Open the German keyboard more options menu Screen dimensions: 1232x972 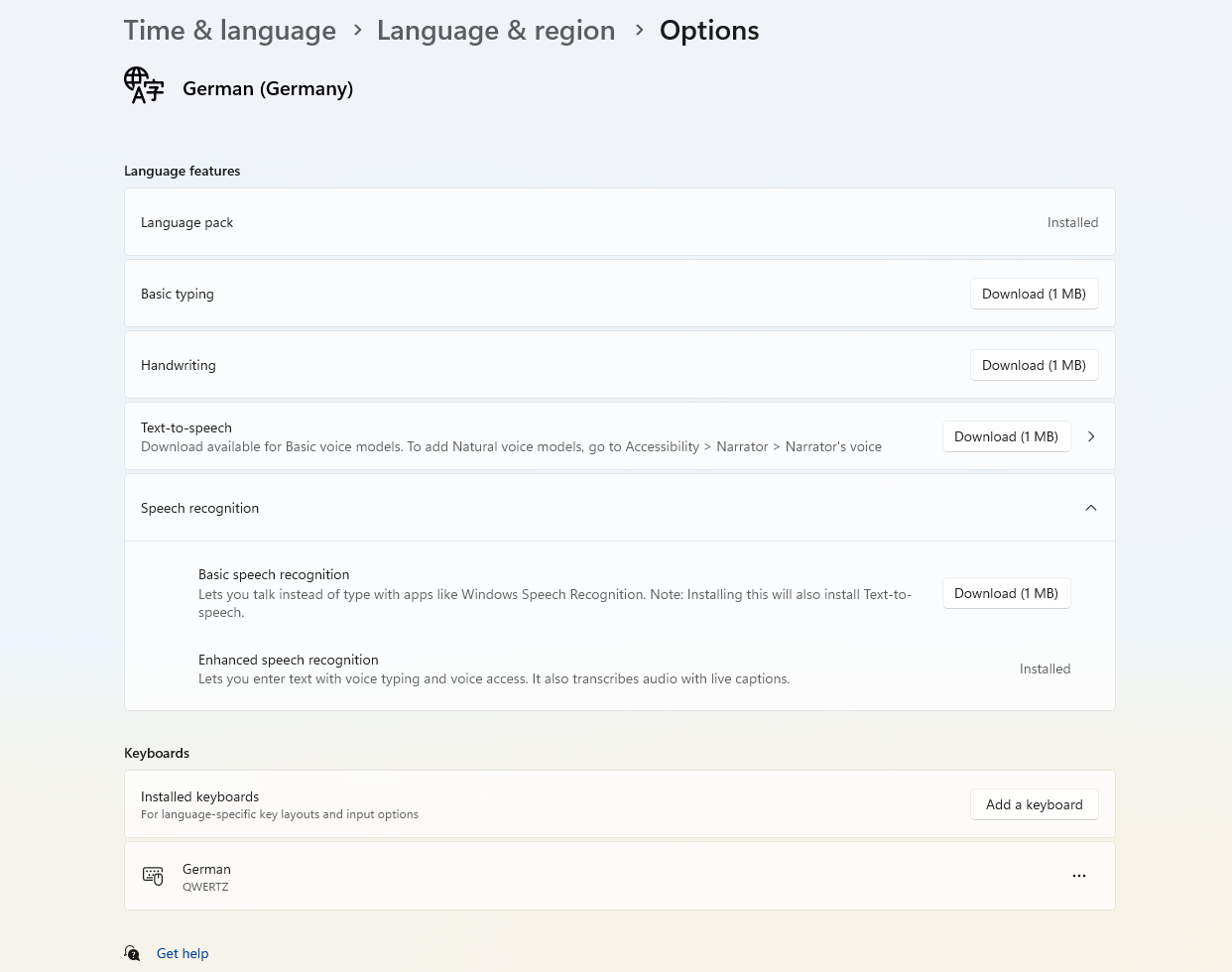[x=1078, y=876]
